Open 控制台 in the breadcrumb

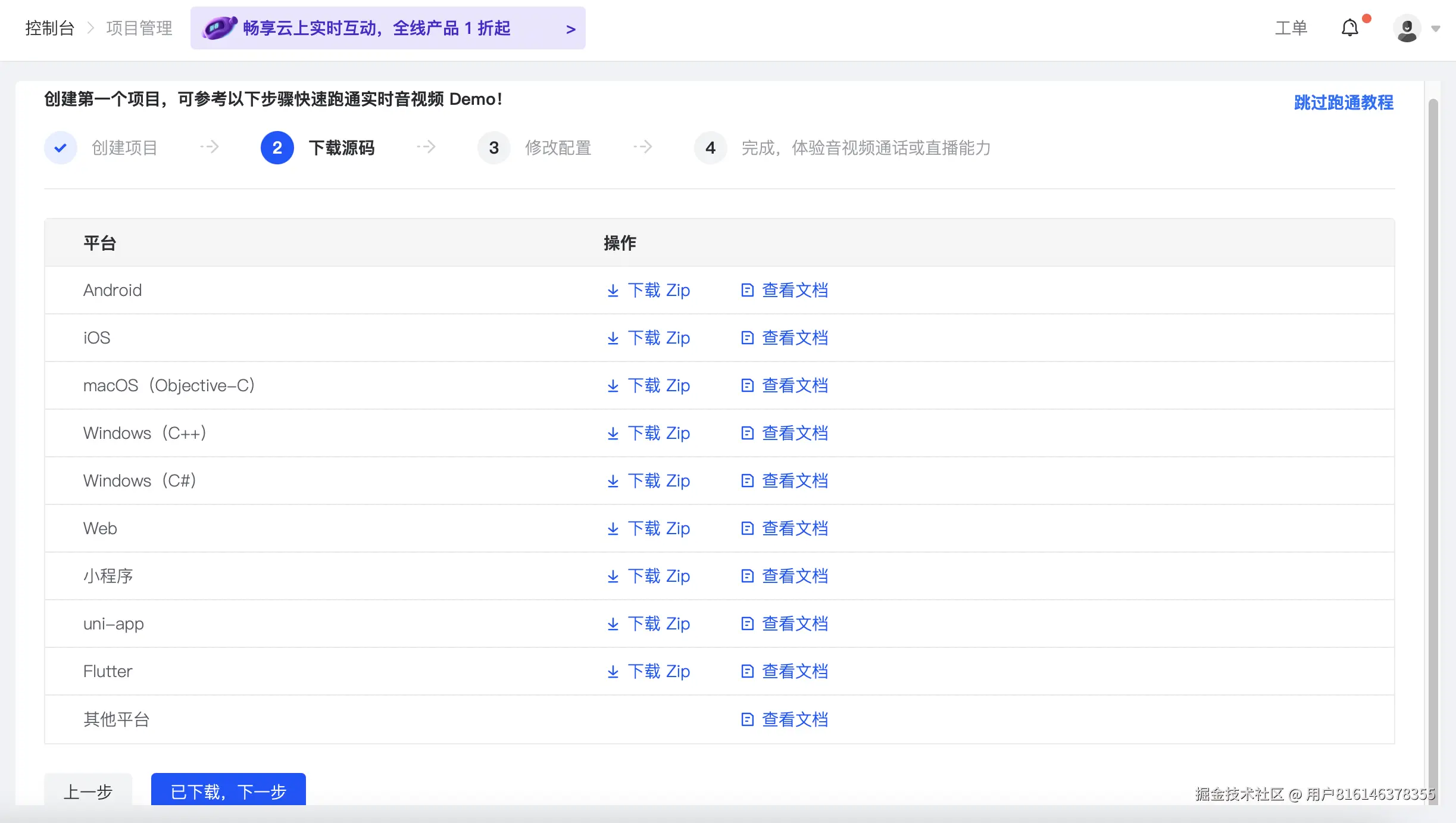coord(49,28)
